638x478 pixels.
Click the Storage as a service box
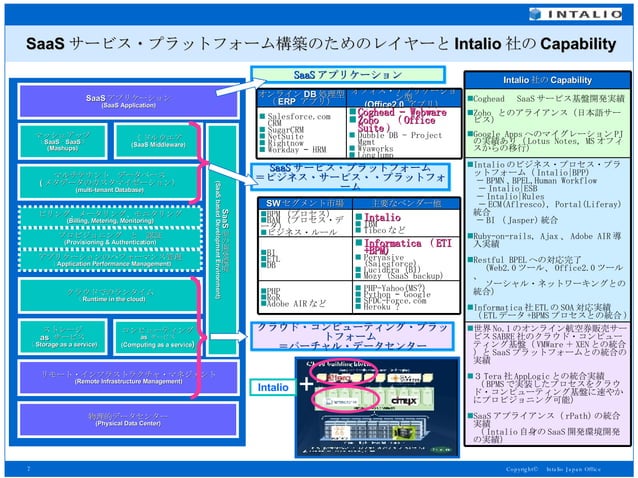63,337
